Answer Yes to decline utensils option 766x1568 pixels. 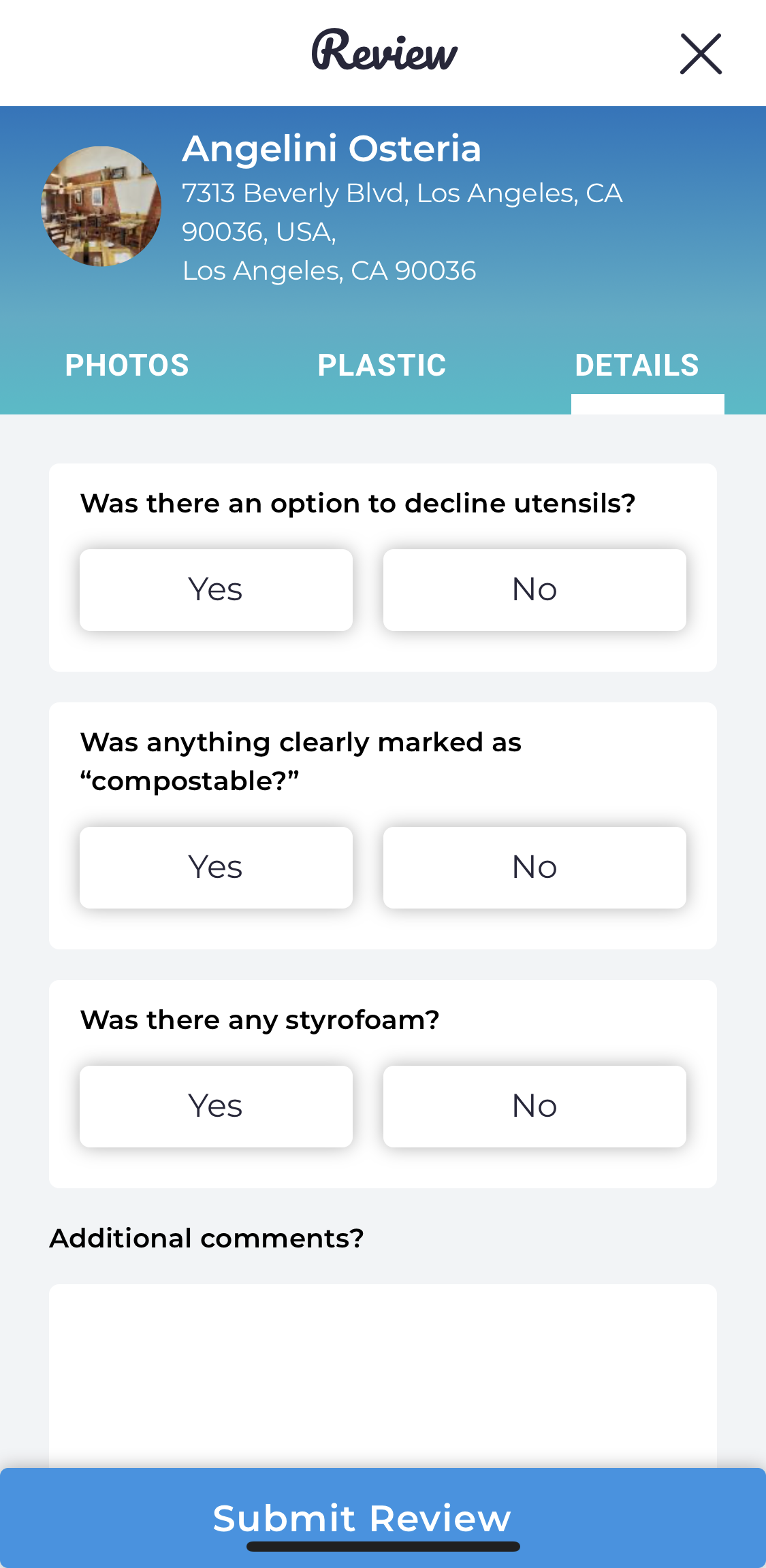(216, 590)
